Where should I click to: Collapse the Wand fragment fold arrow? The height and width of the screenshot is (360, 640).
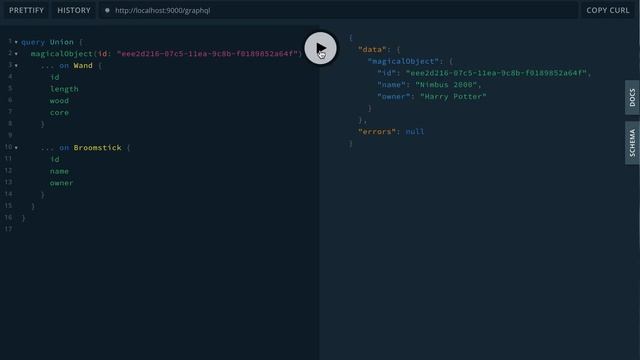pos(16,66)
